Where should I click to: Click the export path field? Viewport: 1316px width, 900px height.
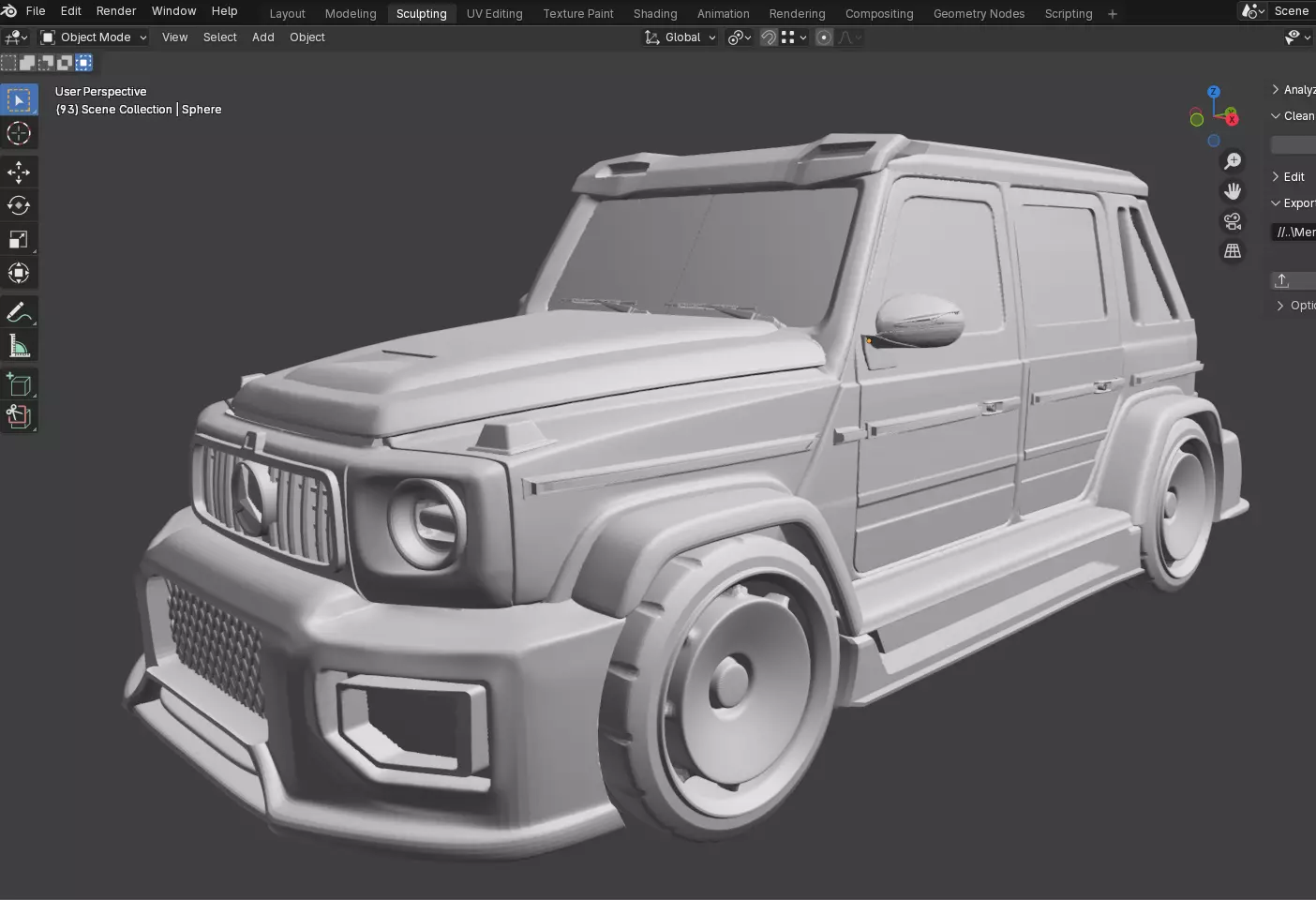pos(1294,232)
